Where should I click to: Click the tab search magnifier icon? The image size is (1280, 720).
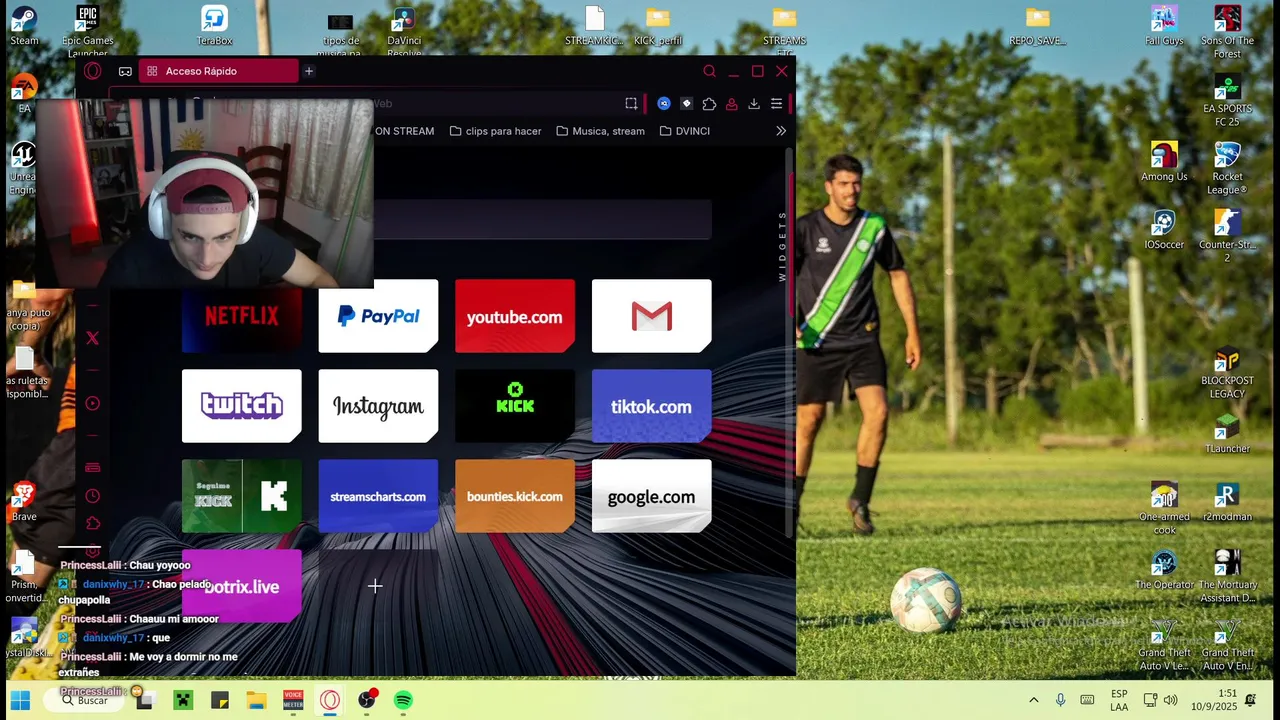pos(709,71)
